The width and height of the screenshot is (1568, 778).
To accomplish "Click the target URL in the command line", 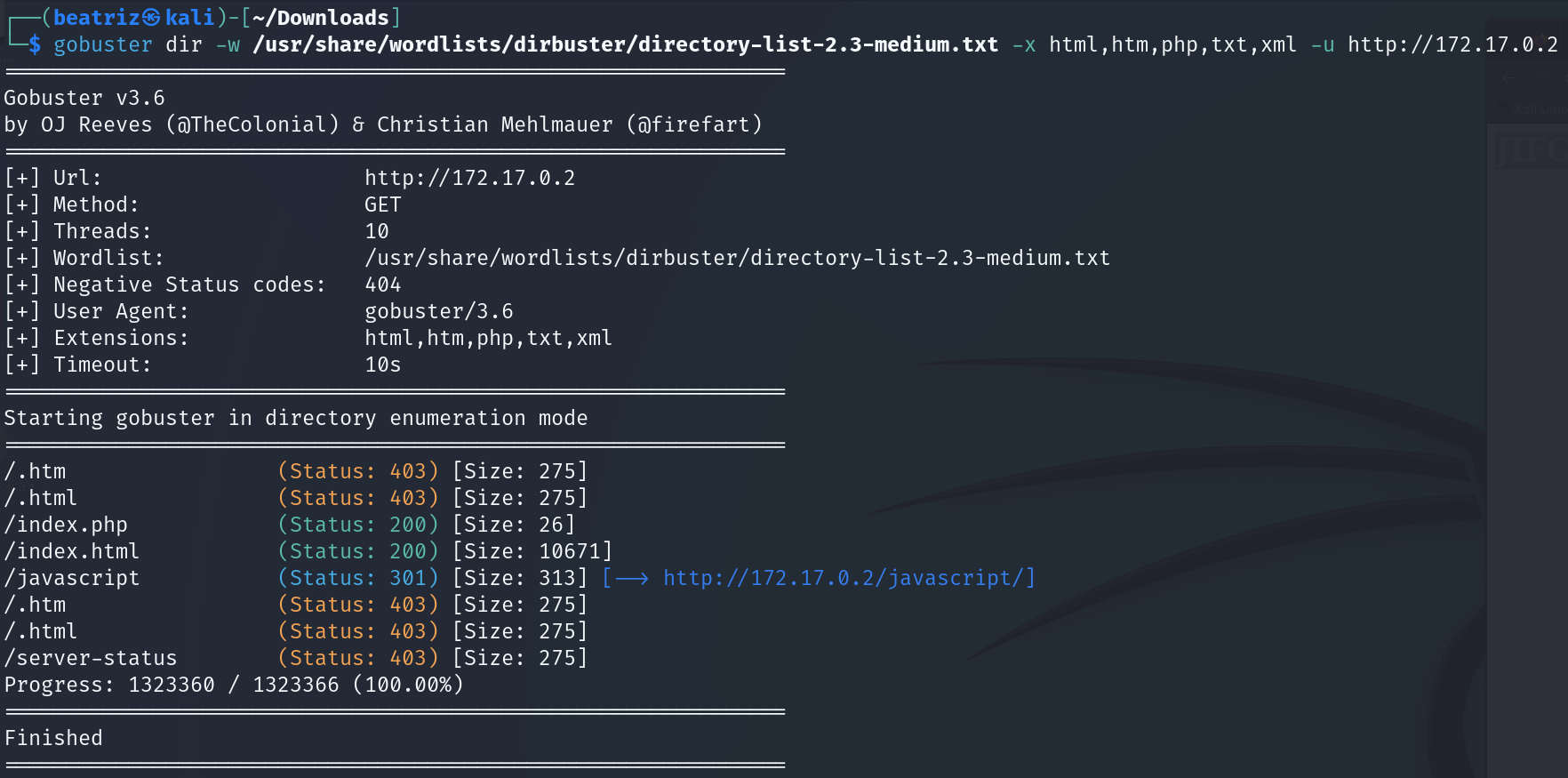I will 1452,44.
